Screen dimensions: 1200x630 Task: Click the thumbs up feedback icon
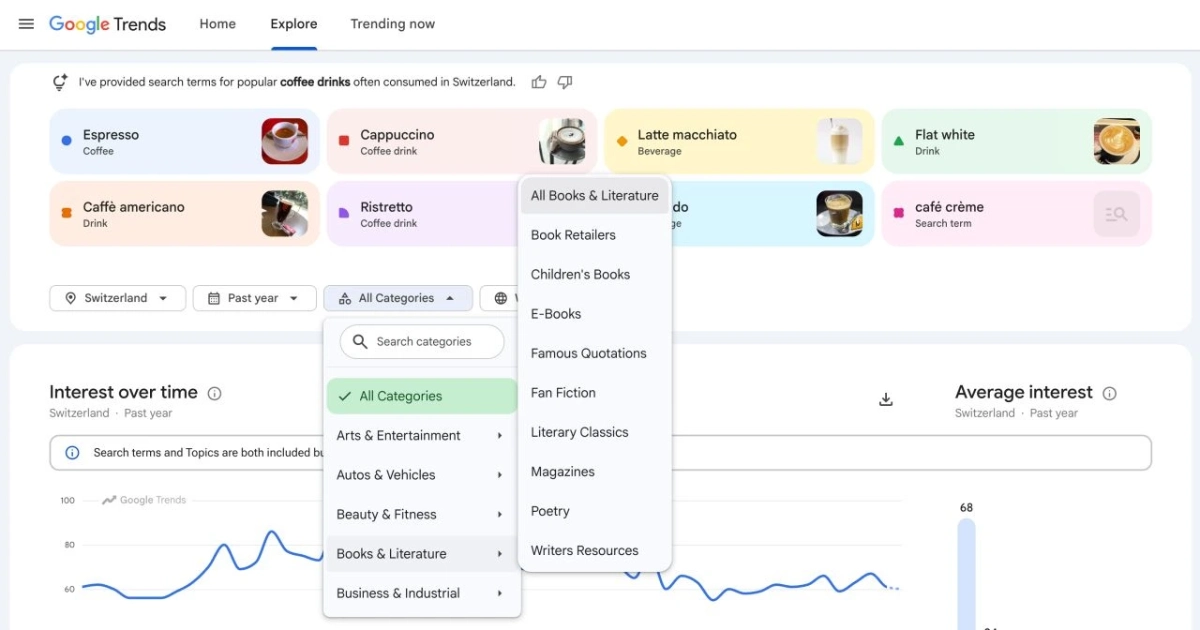pos(539,82)
